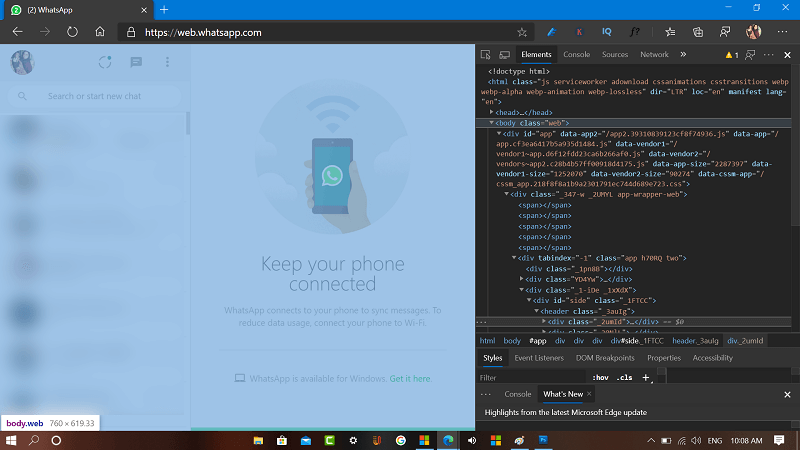Viewport: 800px width, 450px height.
Task: Open the Network tab
Action: (x=654, y=55)
